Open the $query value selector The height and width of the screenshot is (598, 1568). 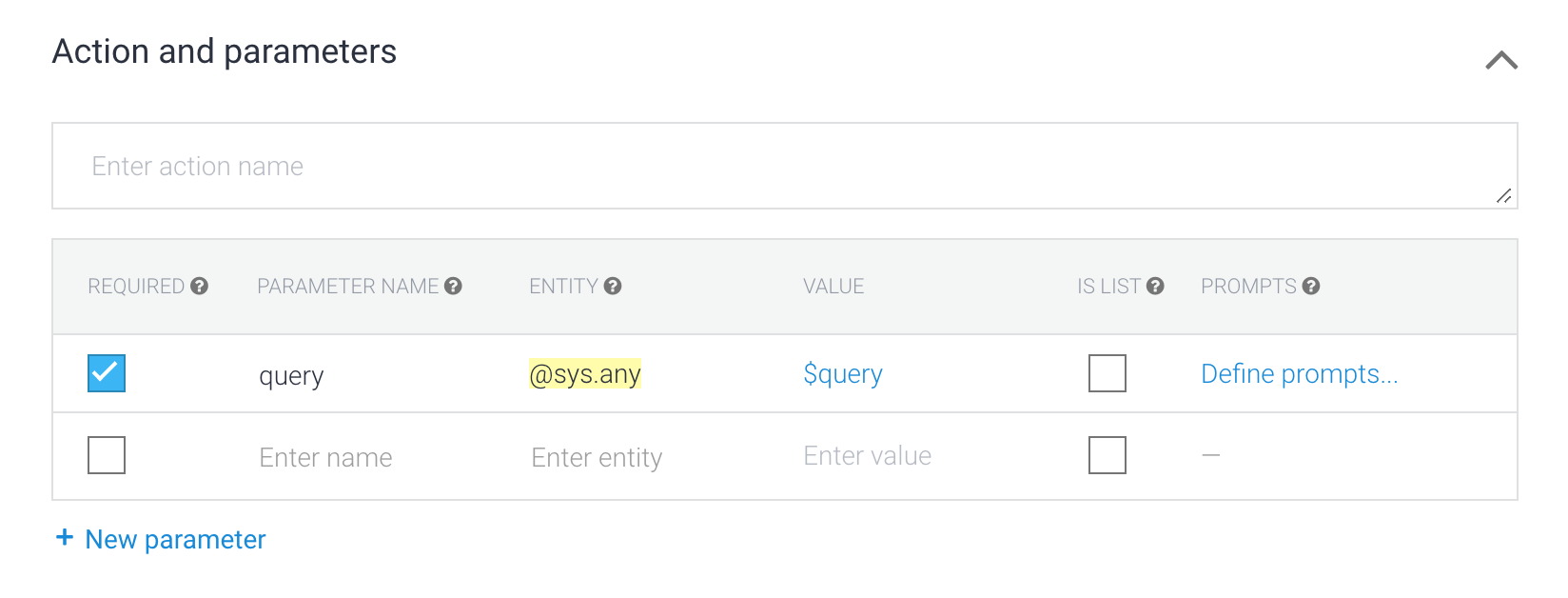(843, 374)
